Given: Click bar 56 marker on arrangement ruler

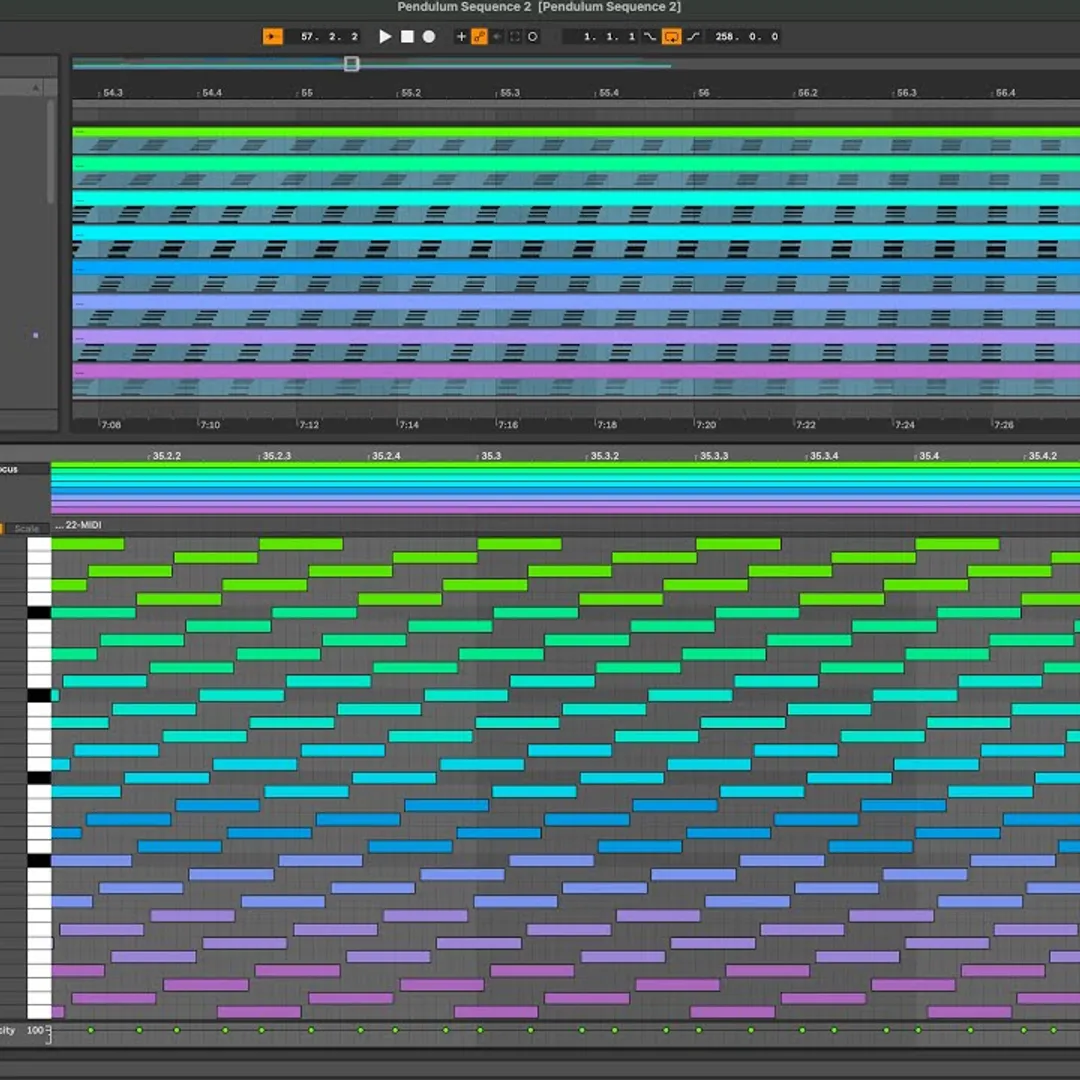Looking at the screenshot, I should click(703, 93).
